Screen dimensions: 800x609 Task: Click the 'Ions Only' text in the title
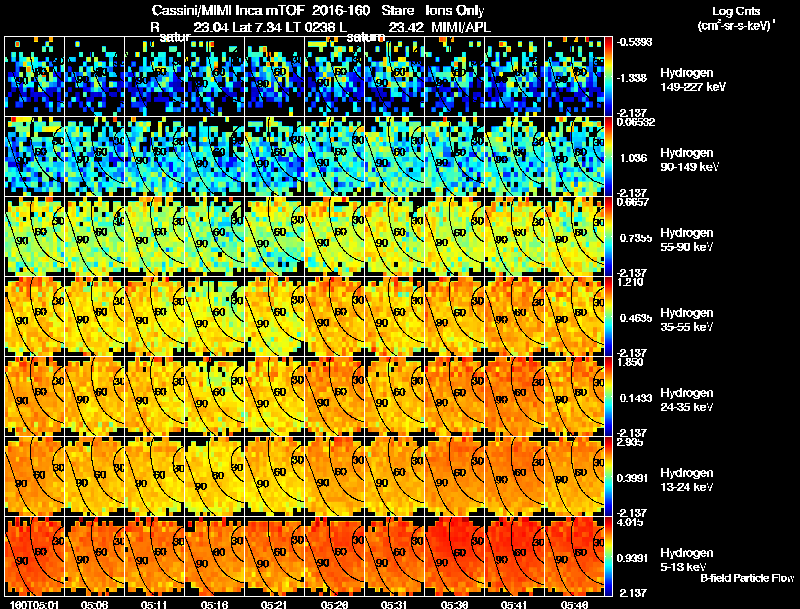(455, 10)
